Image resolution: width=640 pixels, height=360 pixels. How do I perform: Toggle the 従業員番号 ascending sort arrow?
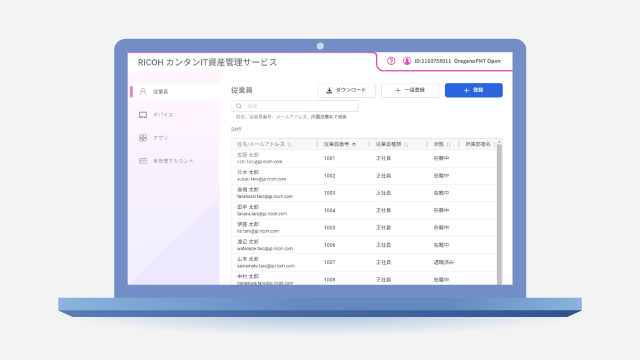(x=354, y=144)
